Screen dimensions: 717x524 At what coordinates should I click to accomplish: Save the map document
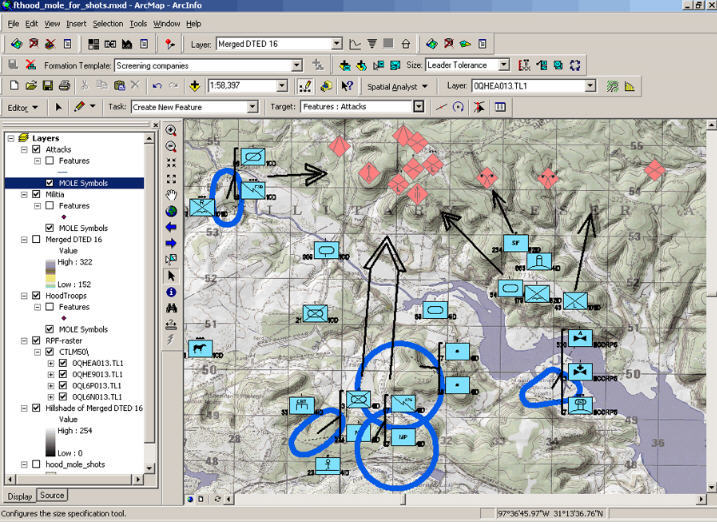[48, 86]
